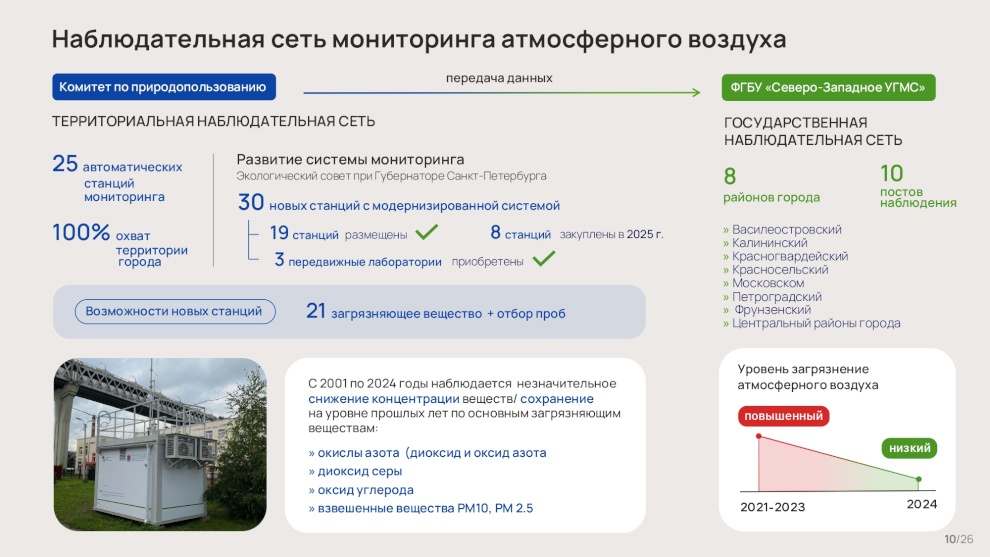Select the red "повышенный" level badge
The height and width of the screenshot is (557, 990).
pyautogui.click(x=785, y=416)
